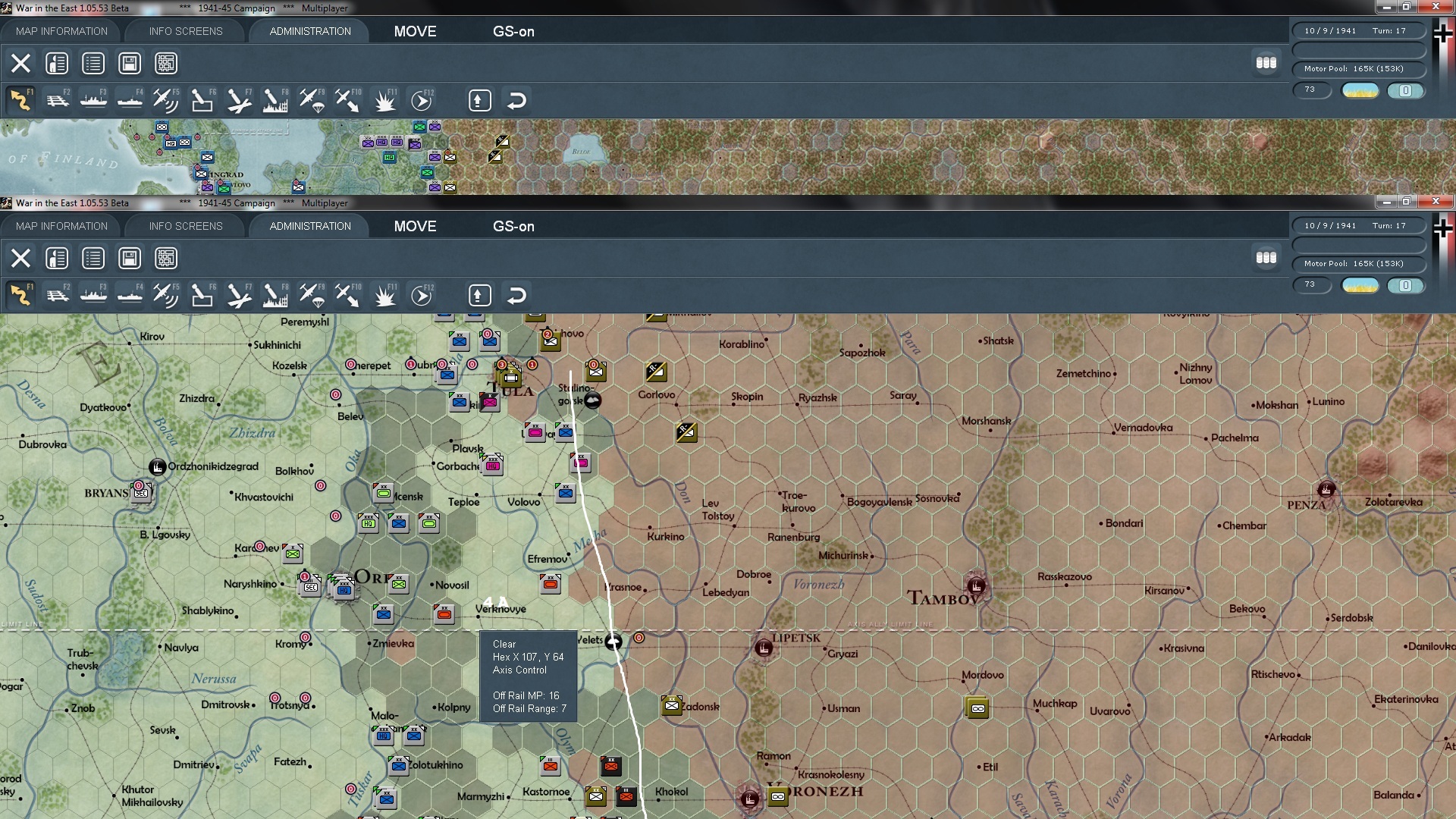Image resolution: width=1456 pixels, height=819 pixels.
Task: Open the grid-pattern icon in lower window
Action: pyautogui.click(x=166, y=258)
